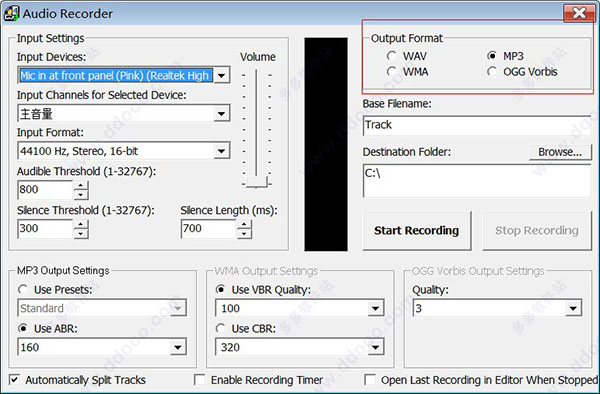Click the "MP3 Output Settings" group label
The height and width of the screenshot is (394, 600).
point(63,270)
